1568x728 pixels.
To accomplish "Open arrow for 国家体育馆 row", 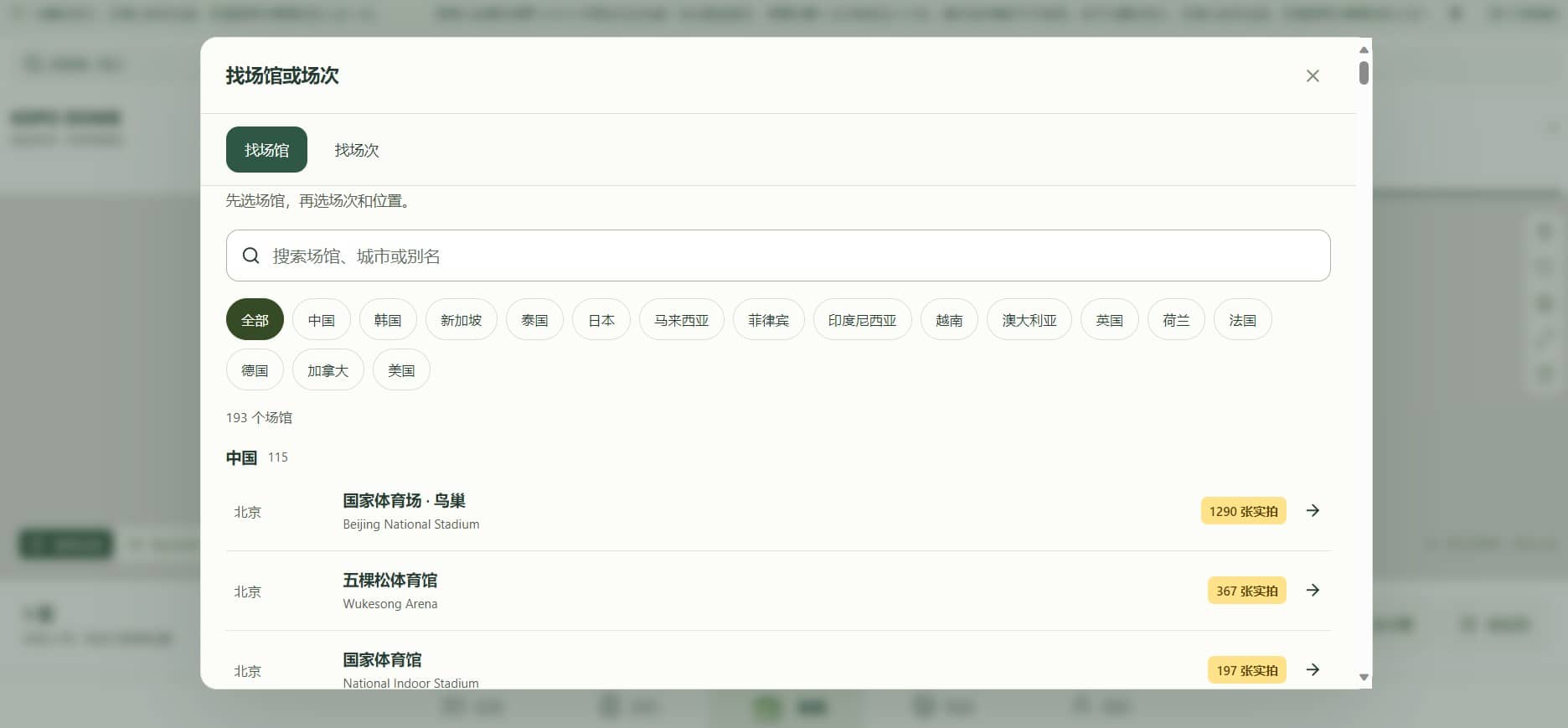I will 1313,670.
